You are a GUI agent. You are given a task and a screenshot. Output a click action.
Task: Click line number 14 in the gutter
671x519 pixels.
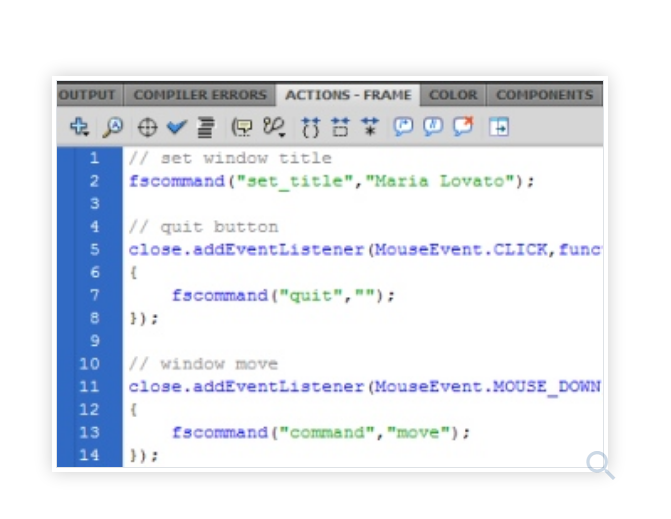click(89, 455)
